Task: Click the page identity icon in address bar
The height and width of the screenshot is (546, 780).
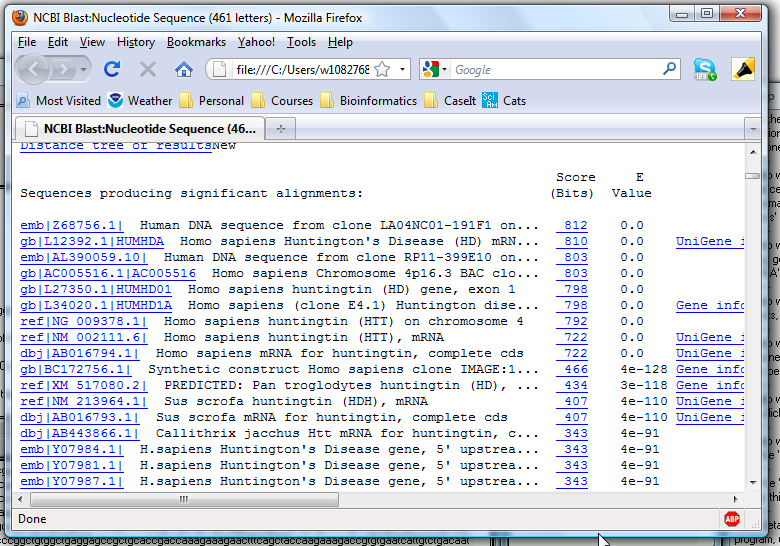Action: (x=219, y=69)
